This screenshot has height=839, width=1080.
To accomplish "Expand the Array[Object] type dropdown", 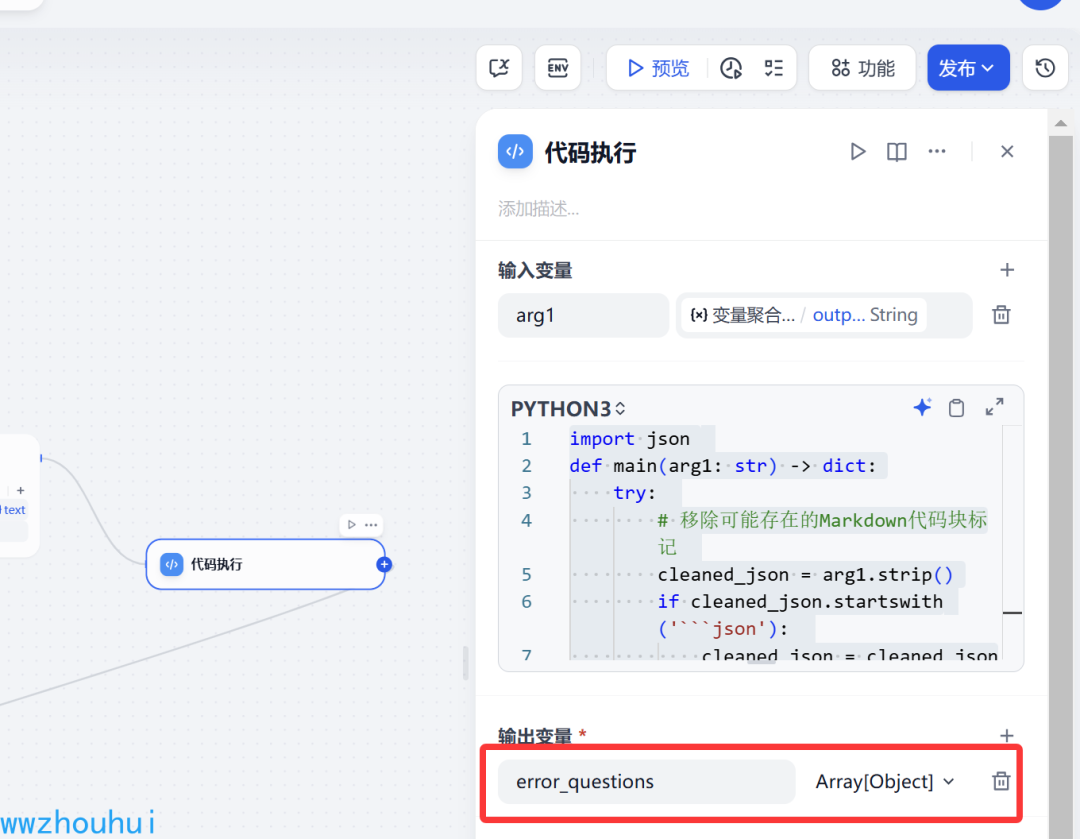I will pyautogui.click(x=885, y=781).
